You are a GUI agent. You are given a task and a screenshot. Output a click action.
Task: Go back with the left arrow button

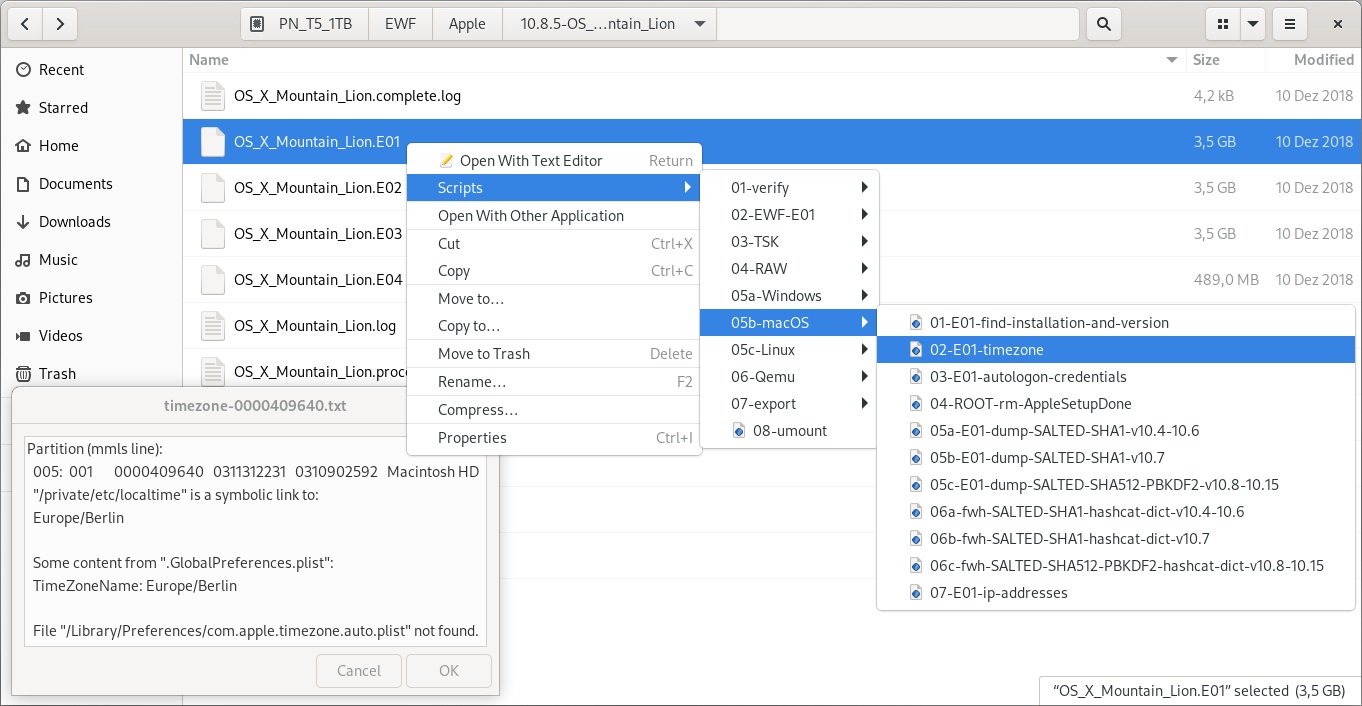point(26,23)
